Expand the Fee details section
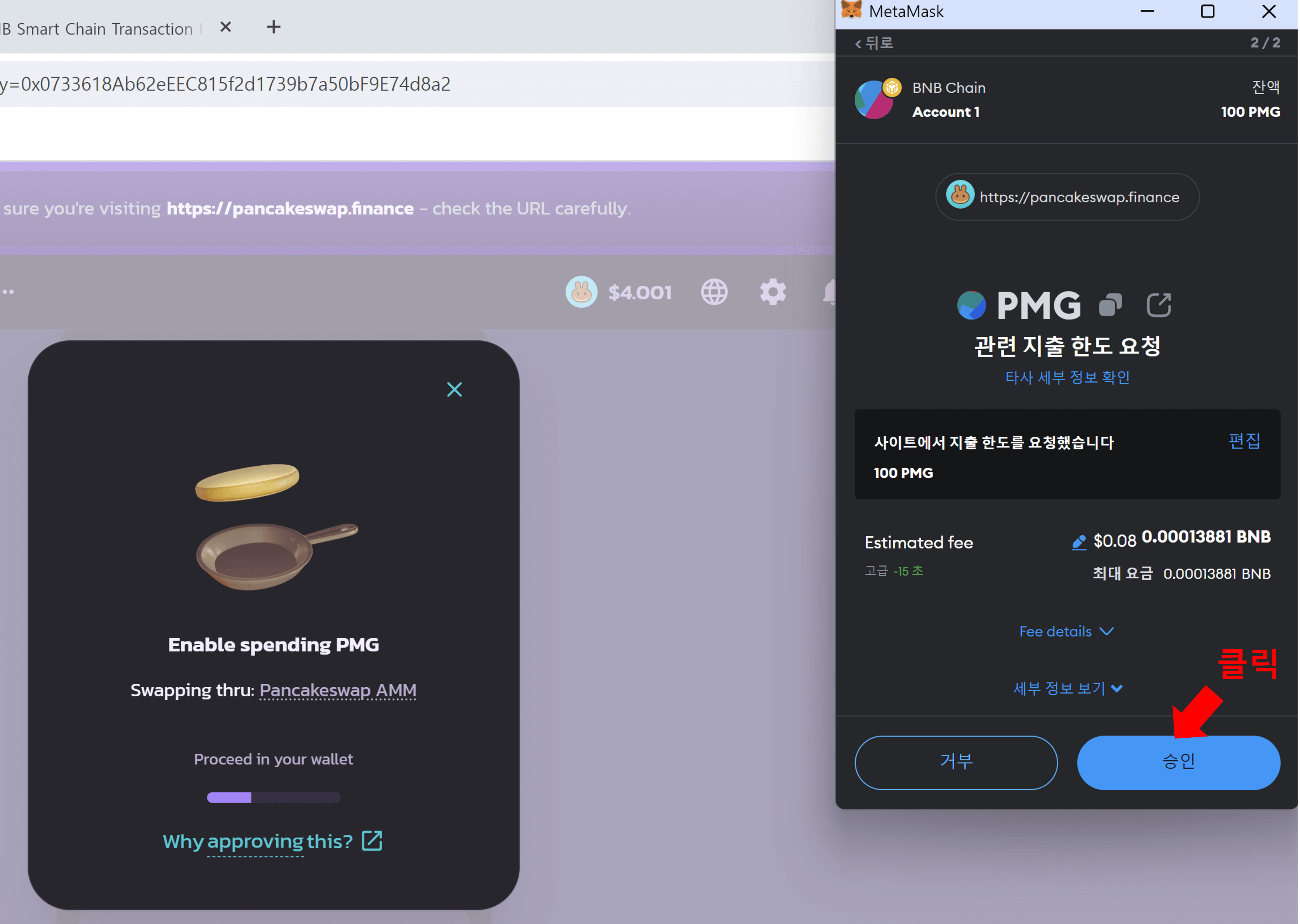Image resolution: width=1300 pixels, height=924 pixels. (1066, 631)
